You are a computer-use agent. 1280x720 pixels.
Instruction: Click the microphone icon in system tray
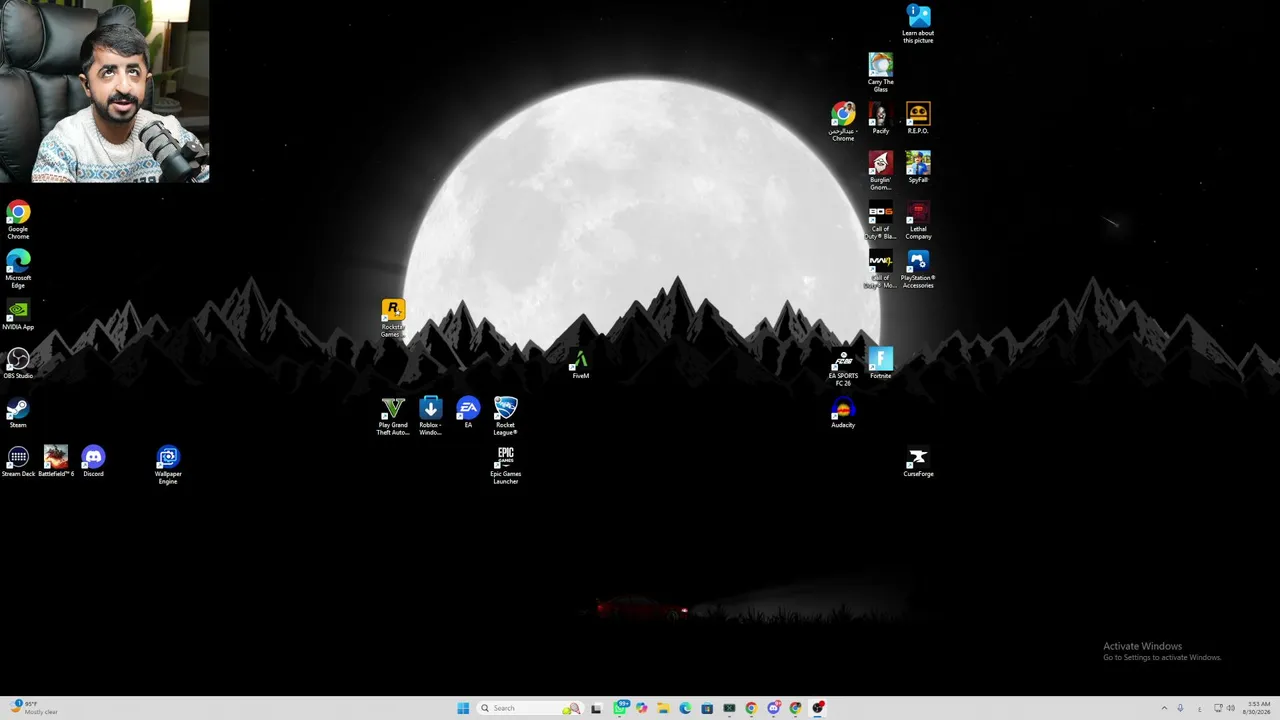tap(1180, 708)
